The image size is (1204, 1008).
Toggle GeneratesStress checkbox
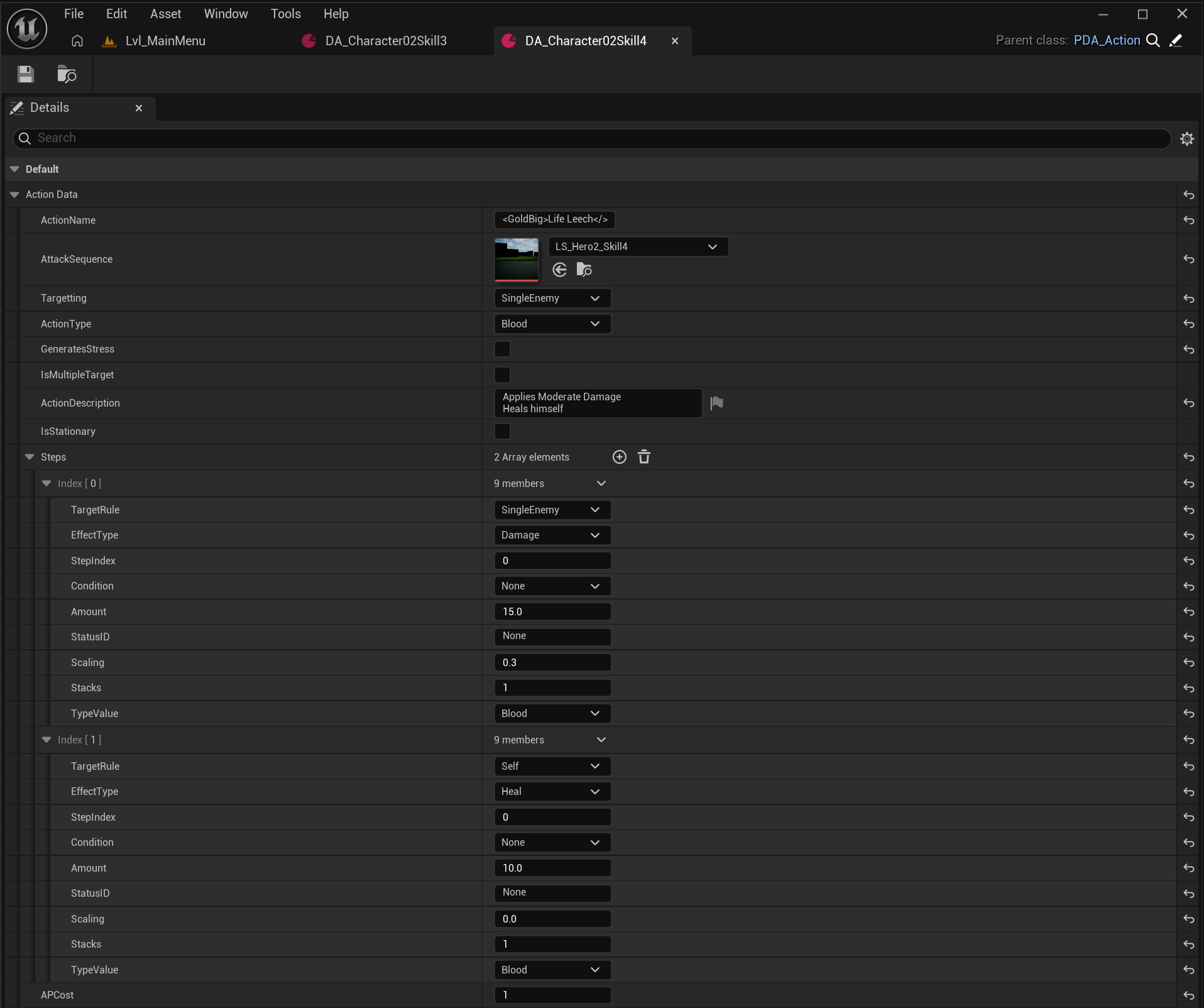(x=502, y=349)
